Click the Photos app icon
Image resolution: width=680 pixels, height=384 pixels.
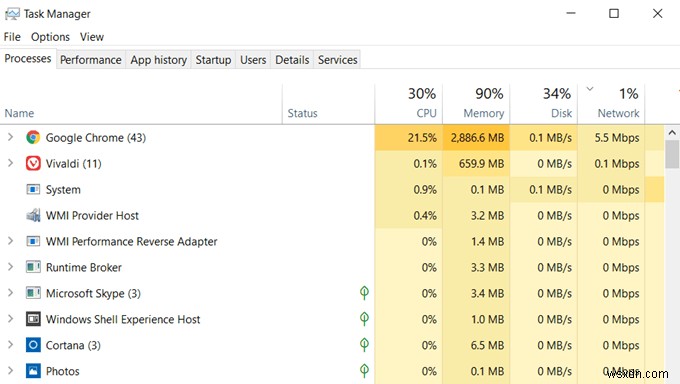pos(33,371)
